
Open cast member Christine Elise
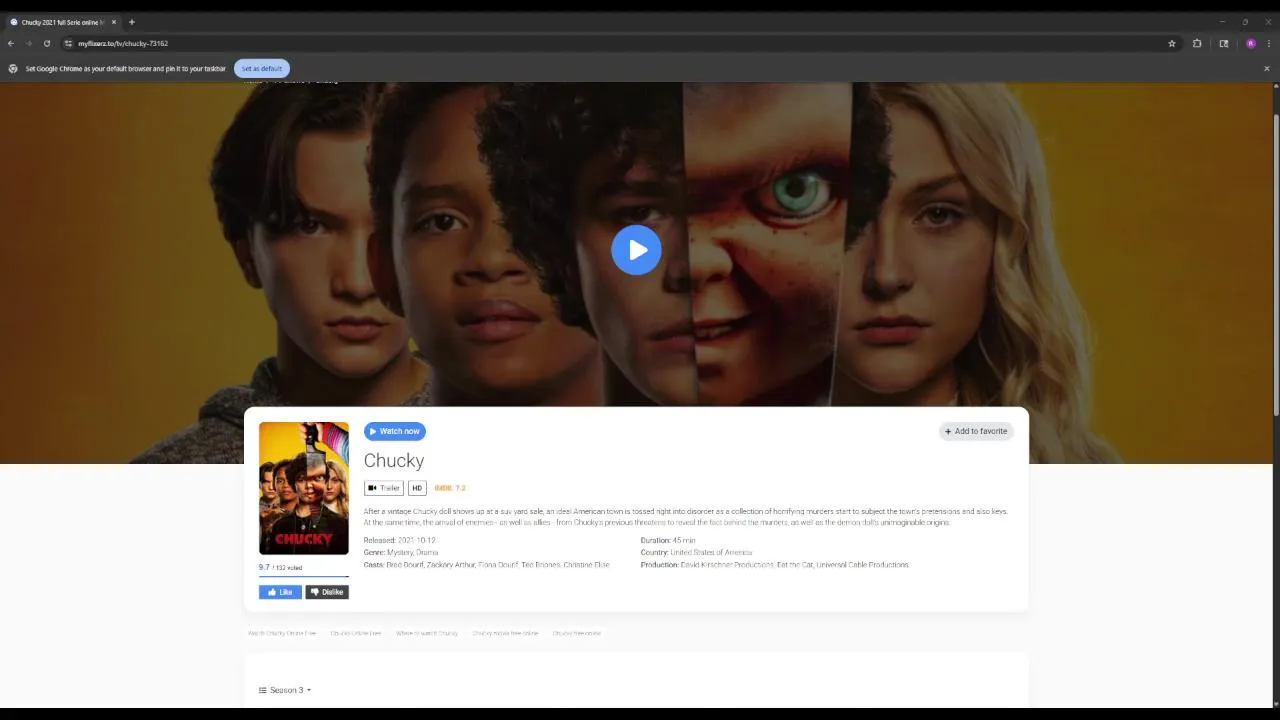point(587,565)
